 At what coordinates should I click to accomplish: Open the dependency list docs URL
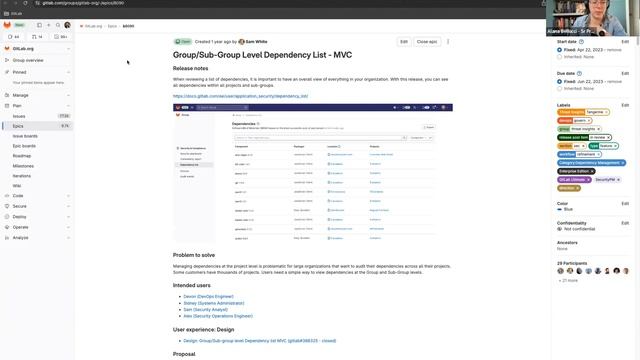coord(240,96)
